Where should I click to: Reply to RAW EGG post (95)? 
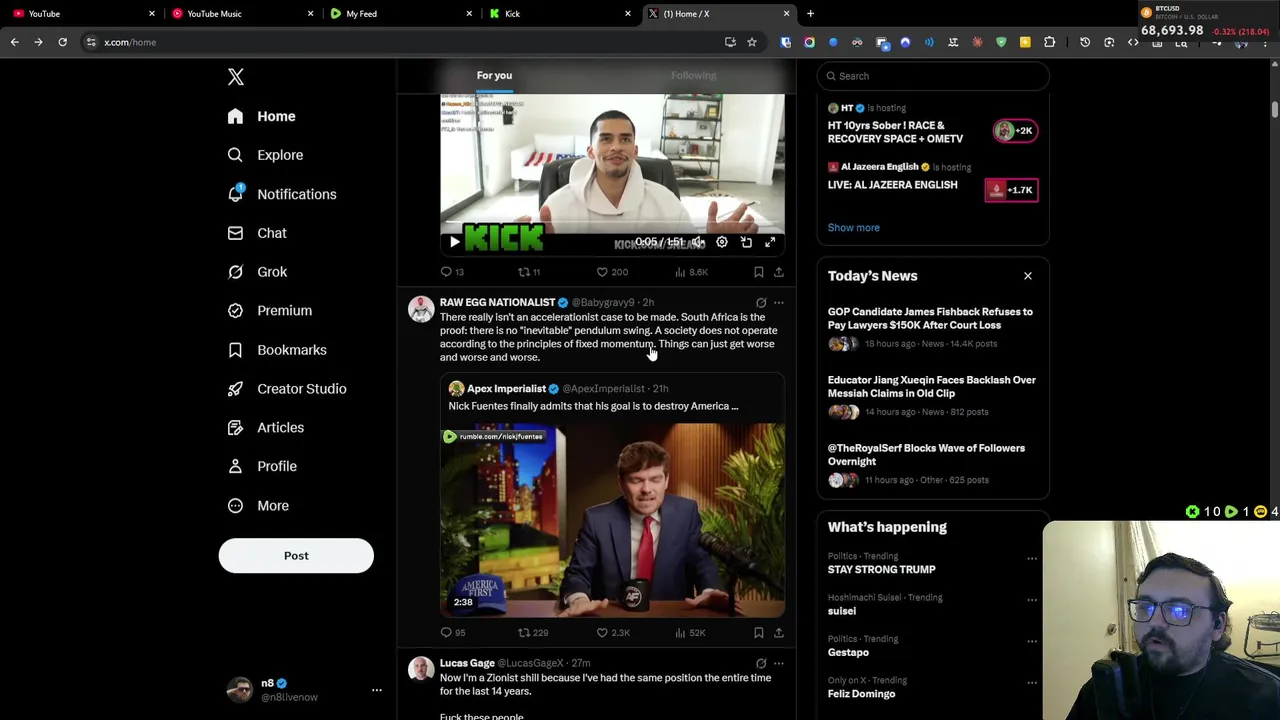453,633
